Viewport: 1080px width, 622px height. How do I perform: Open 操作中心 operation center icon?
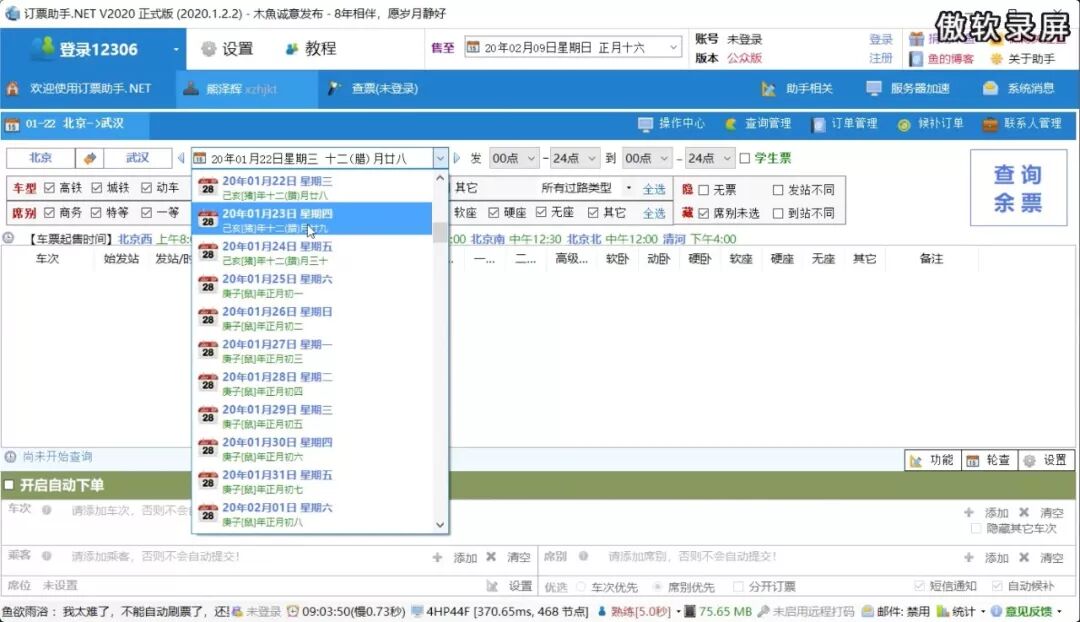[x=645, y=124]
